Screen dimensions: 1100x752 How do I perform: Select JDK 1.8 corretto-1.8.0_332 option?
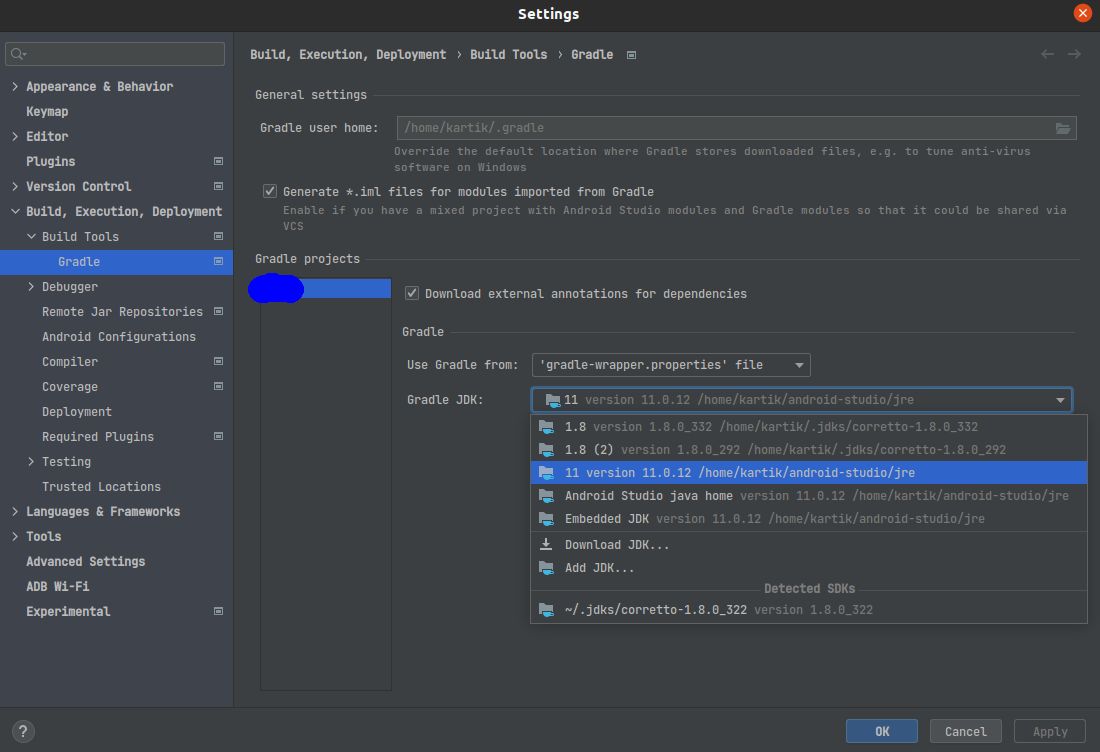pyautogui.click(x=809, y=427)
